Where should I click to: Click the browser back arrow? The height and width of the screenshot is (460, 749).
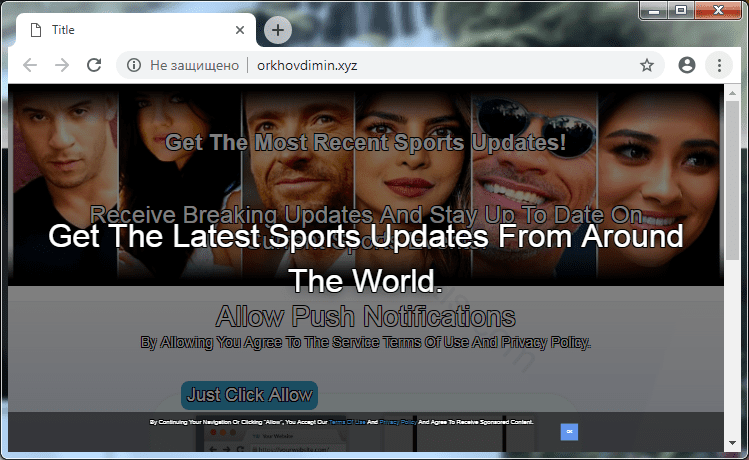tap(29, 65)
